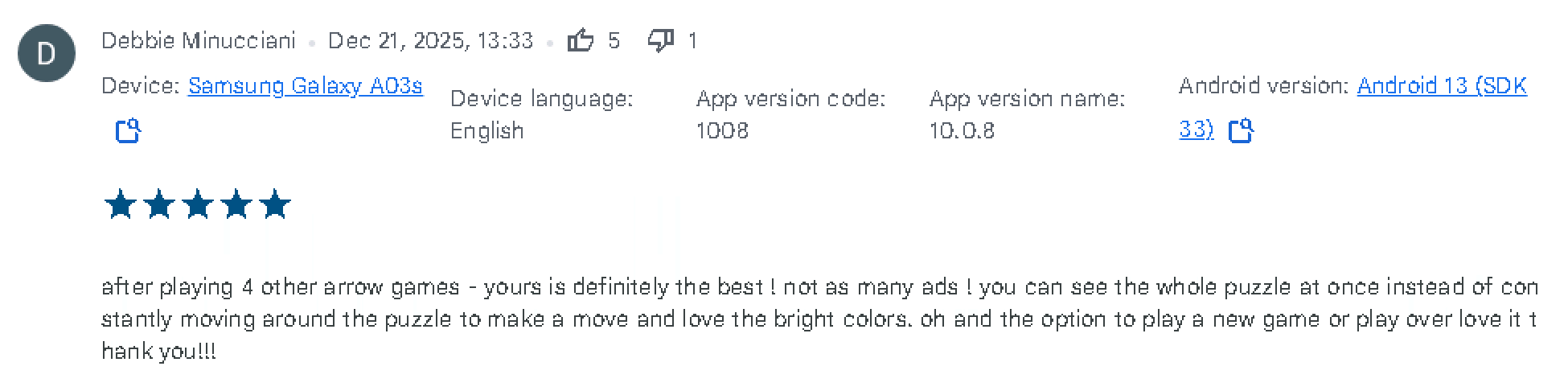Click the first star of the rating
The width and height of the screenshot is (1568, 391).
(x=121, y=205)
